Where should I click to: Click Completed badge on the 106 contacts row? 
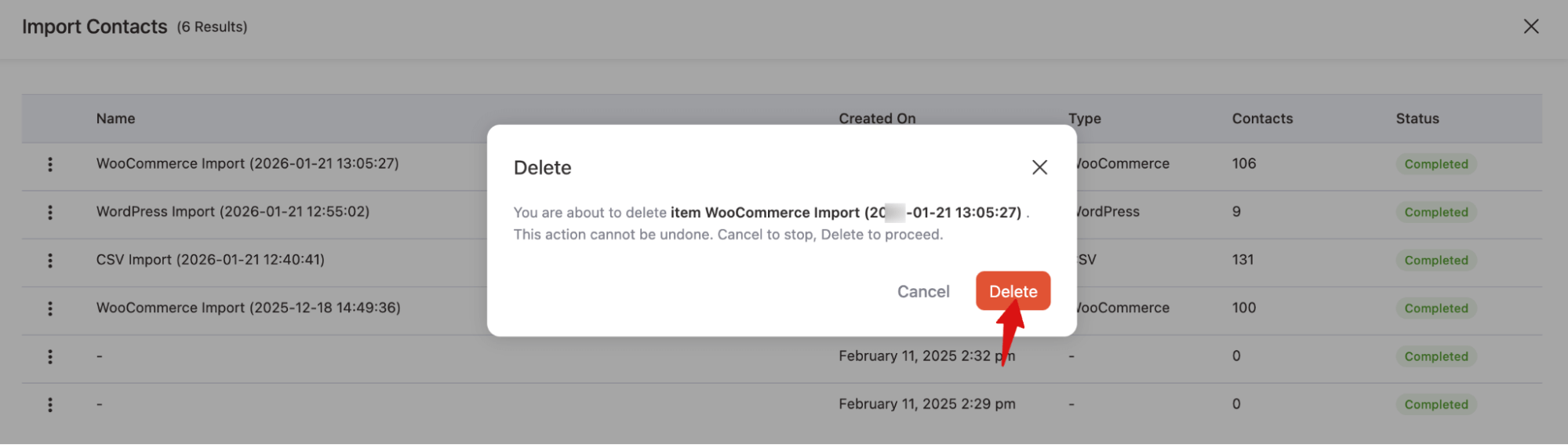1435,164
